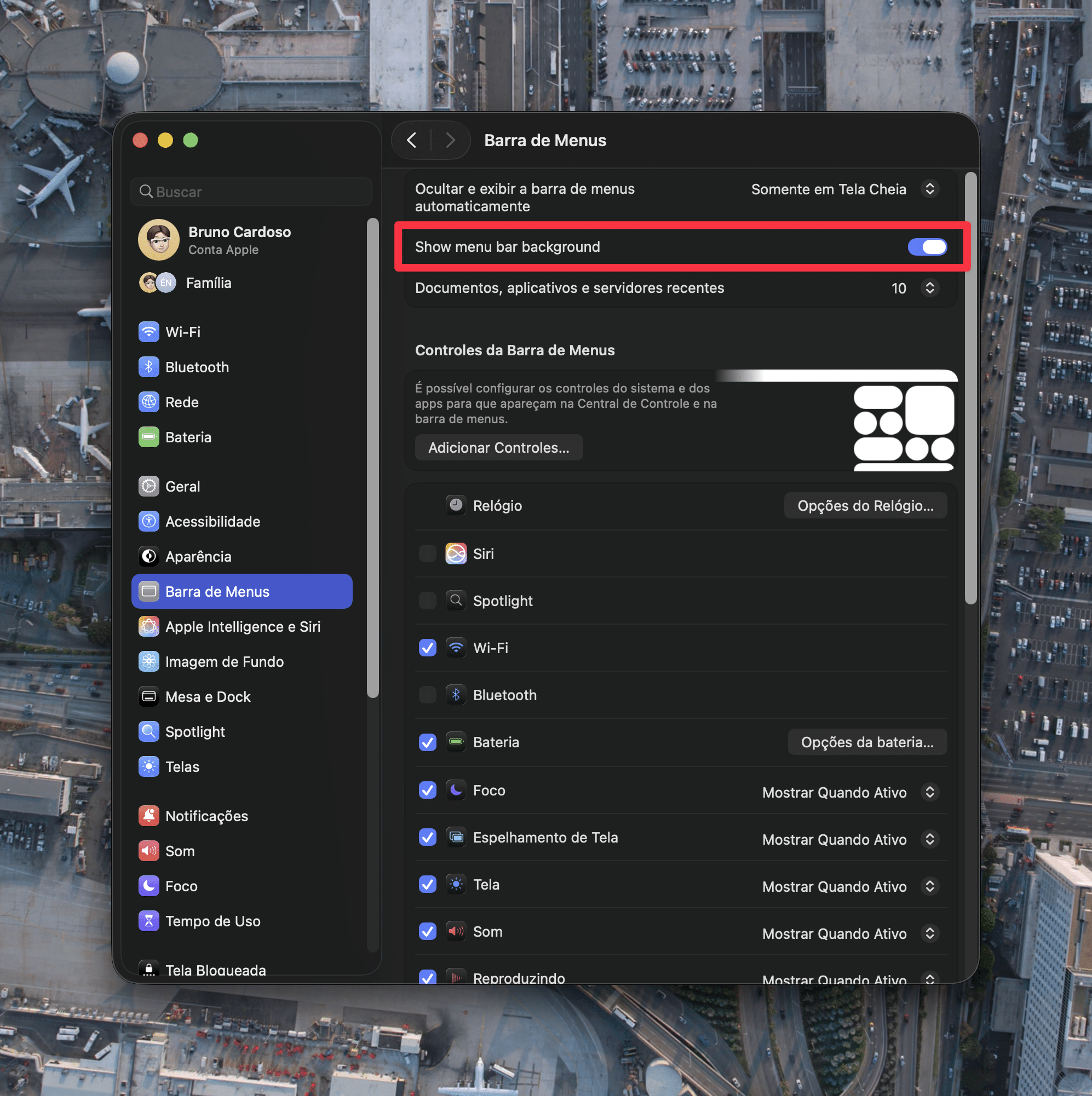Click the Telas brightness icon
1092x1096 pixels.
click(149, 767)
